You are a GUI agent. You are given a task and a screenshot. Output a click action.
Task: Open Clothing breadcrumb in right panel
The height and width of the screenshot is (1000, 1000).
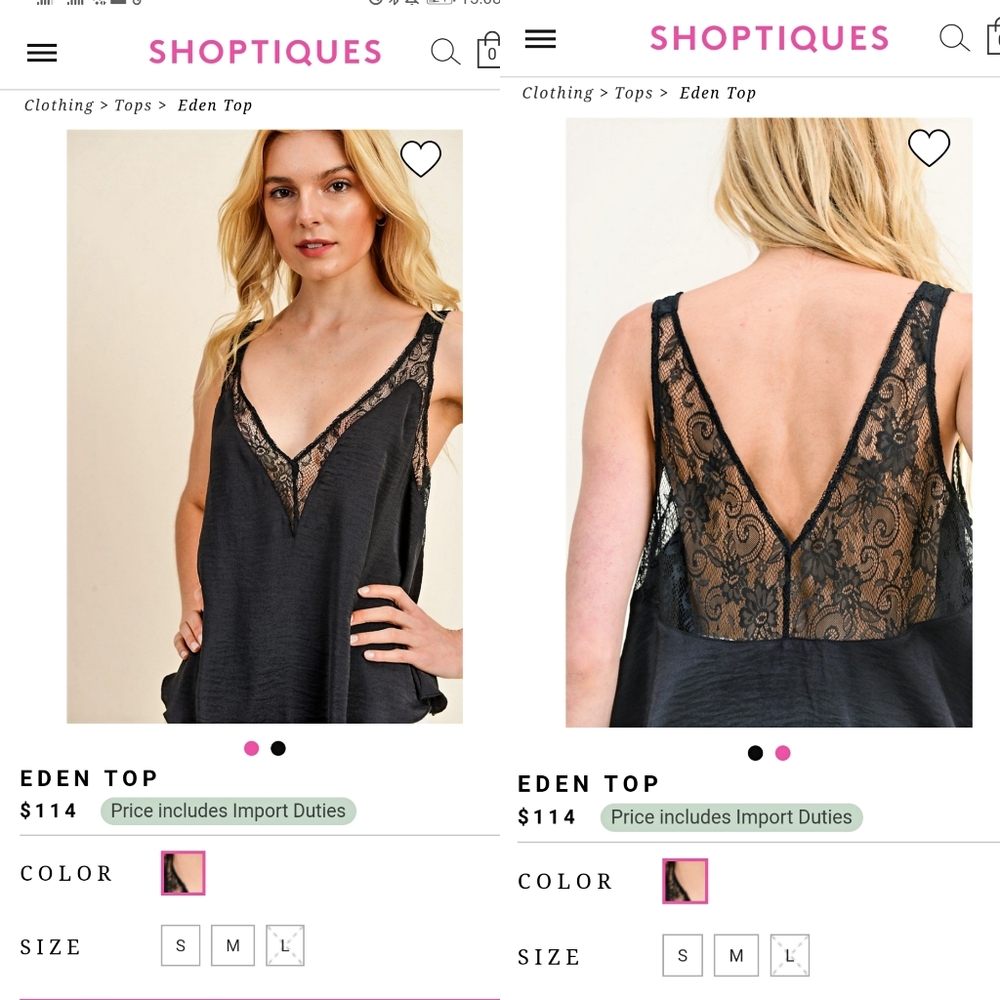click(x=558, y=93)
